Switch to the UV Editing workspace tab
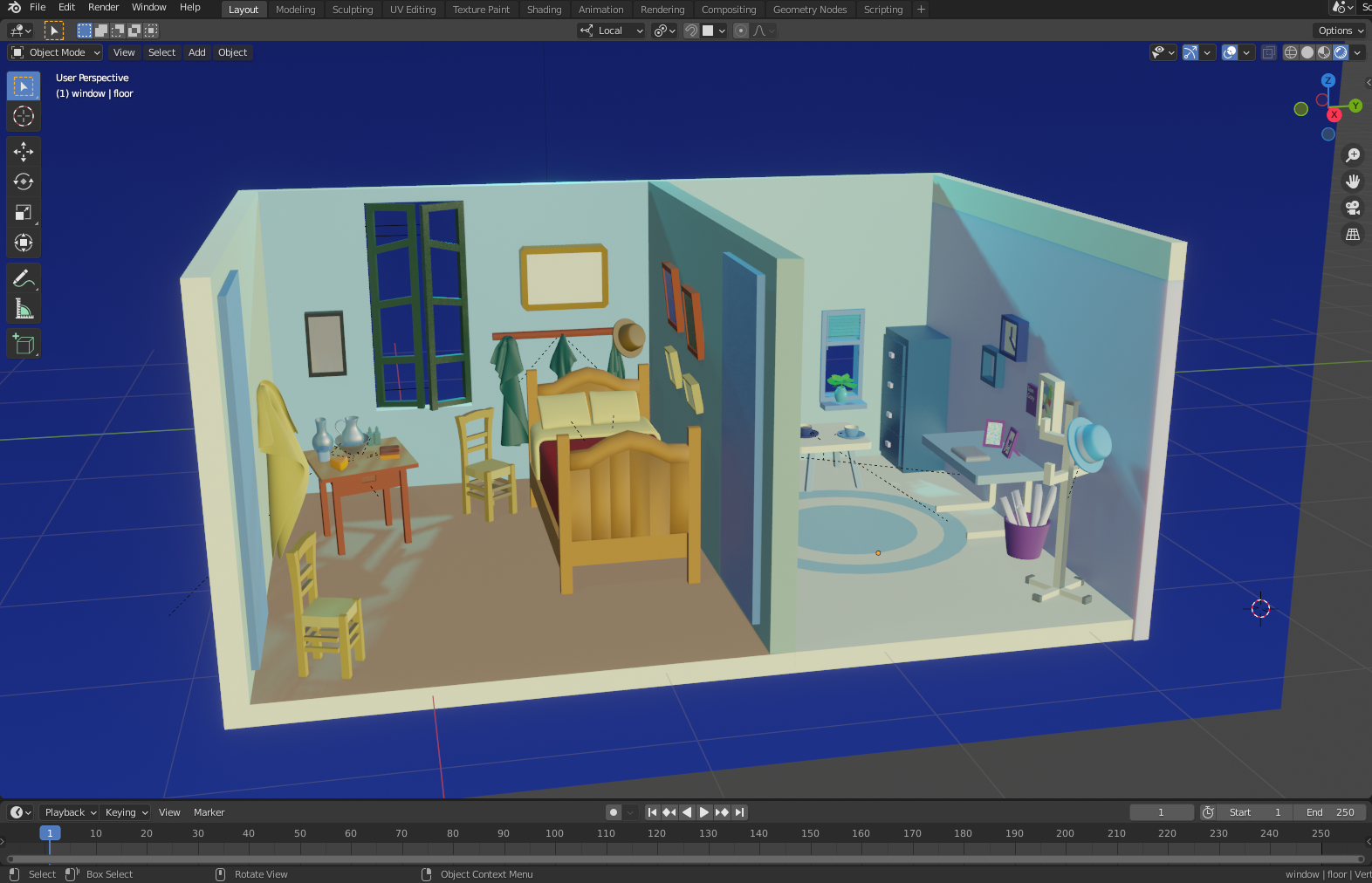This screenshot has height=883, width=1372. pos(413,10)
